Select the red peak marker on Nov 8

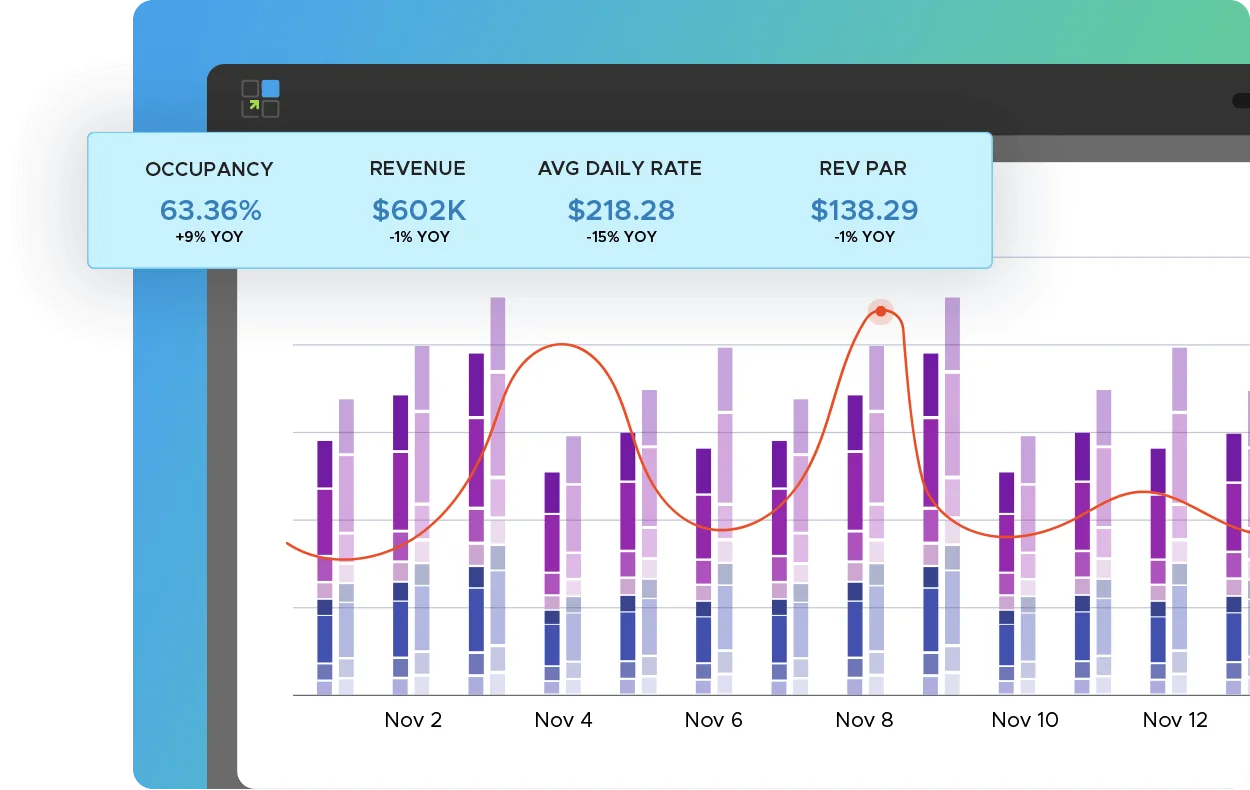pos(881,311)
